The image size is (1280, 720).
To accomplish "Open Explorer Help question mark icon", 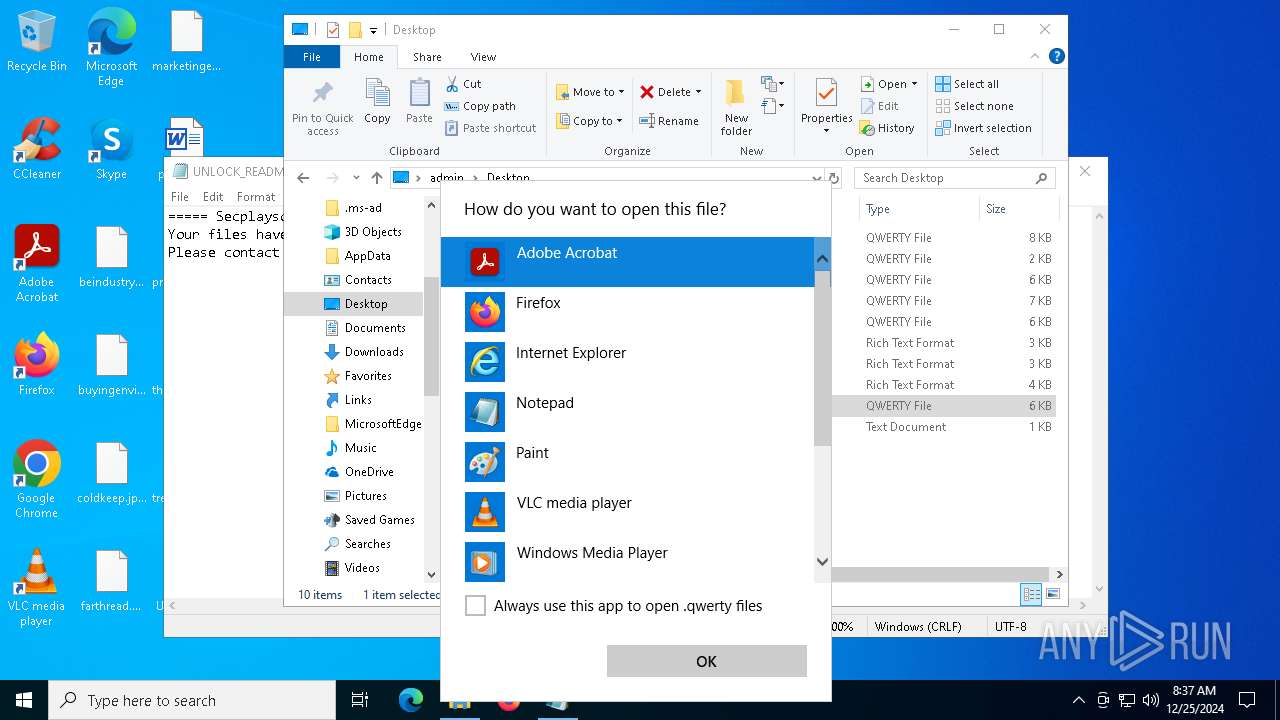I will tap(1057, 57).
